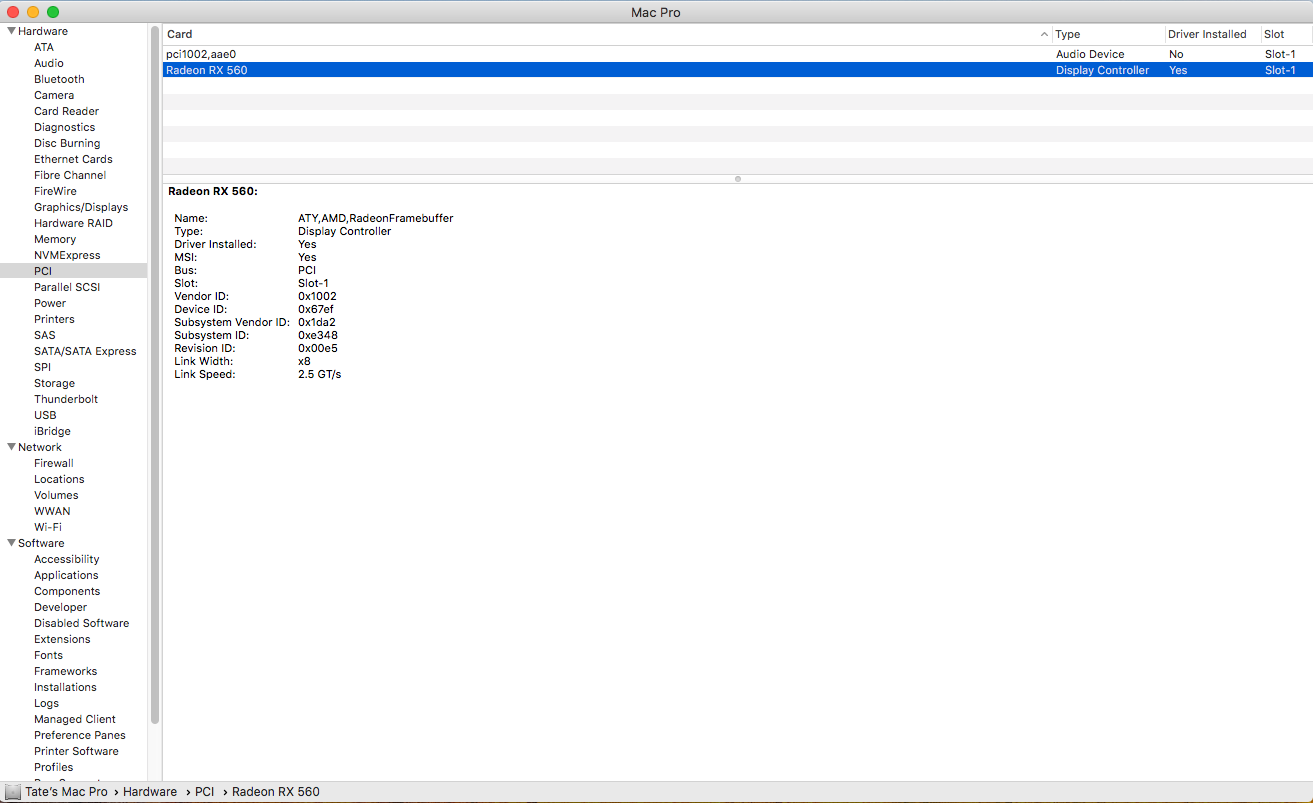This screenshot has height=803, width=1313.
Task: Click the sidebar vertical scrollbar
Action: (155, 375)
